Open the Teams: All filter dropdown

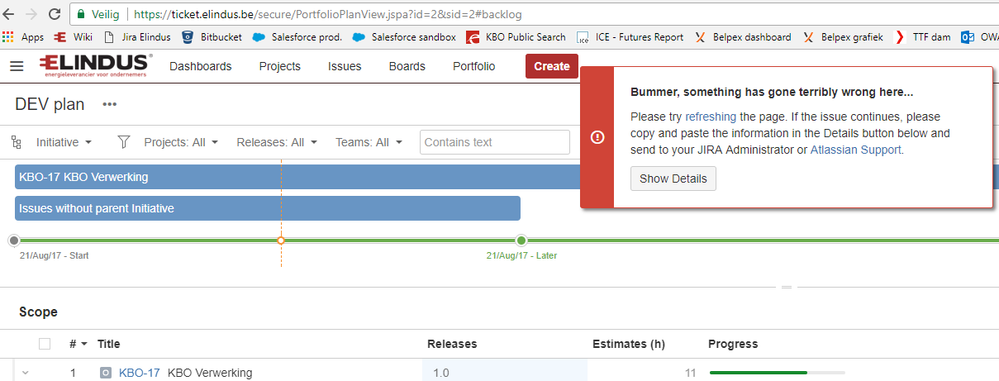point(369,142)
